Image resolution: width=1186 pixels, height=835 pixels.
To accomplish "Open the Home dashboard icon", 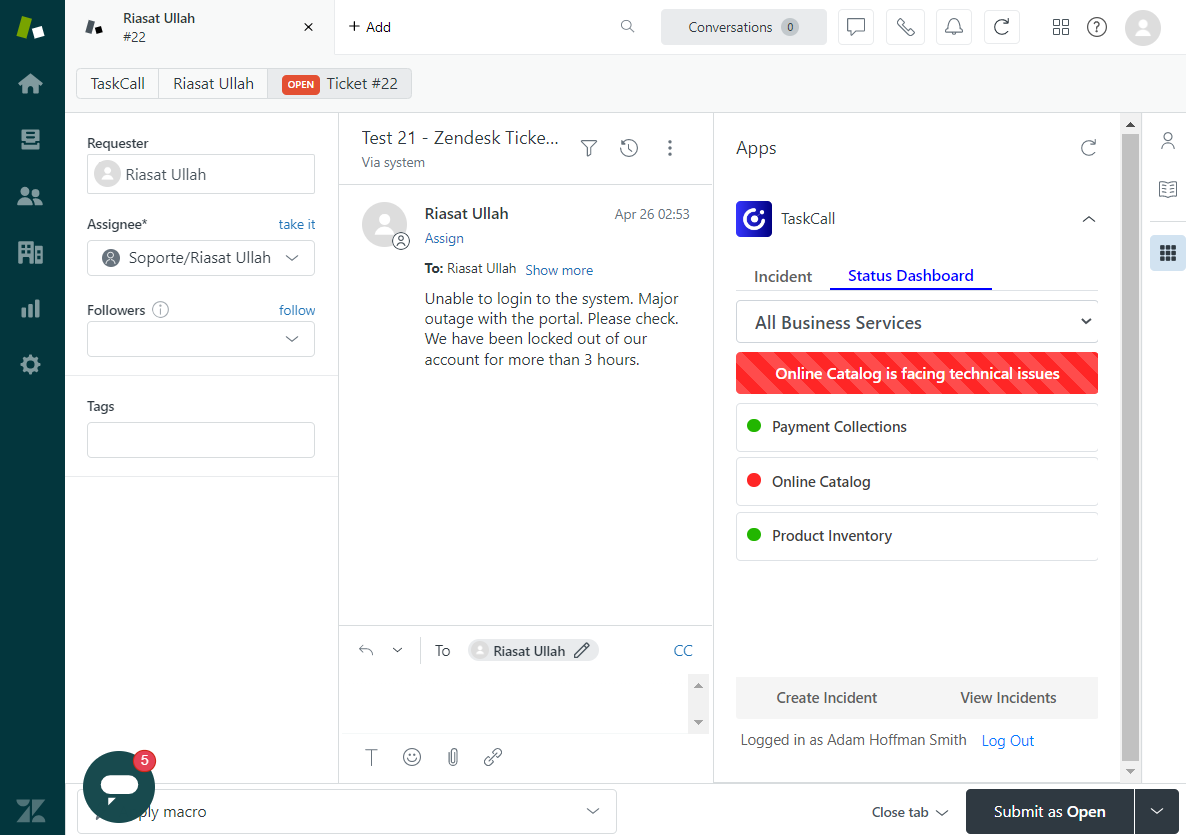I will [x=30, y=83].
